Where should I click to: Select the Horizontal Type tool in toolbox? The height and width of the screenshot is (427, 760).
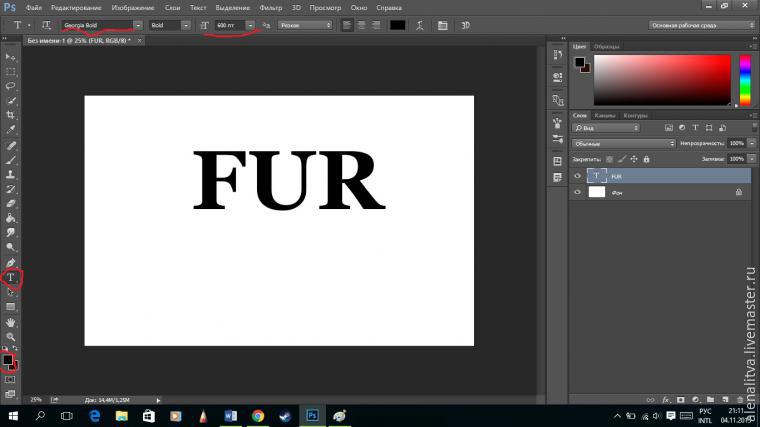[11, 277]
